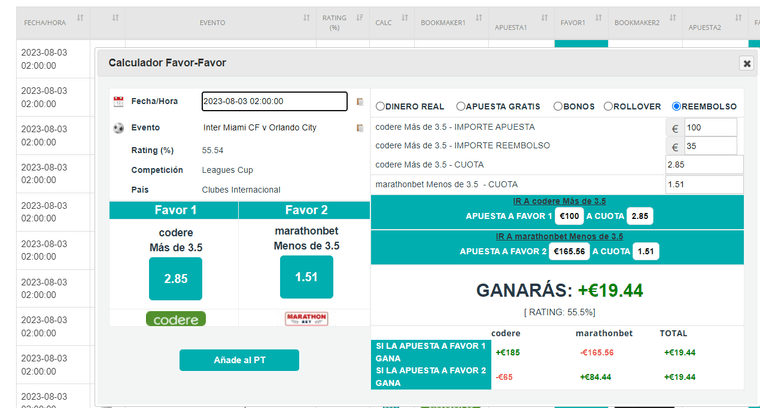Click the calendar icon beside Fecha/Hora
This screenshot has height=408, width=760.
tap(118, 101)
